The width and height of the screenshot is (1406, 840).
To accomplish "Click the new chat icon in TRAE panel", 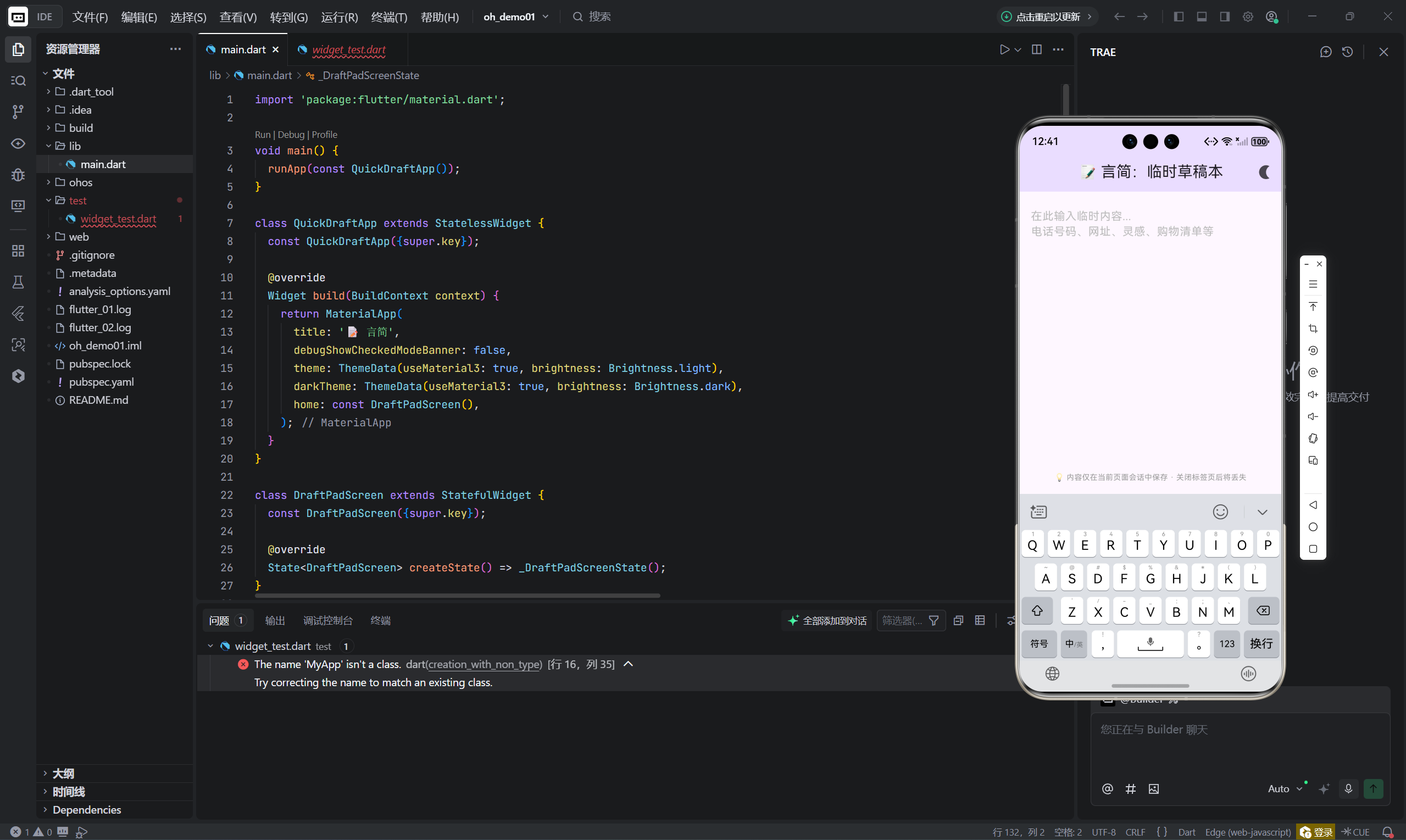I will [x=1325, y=52].
